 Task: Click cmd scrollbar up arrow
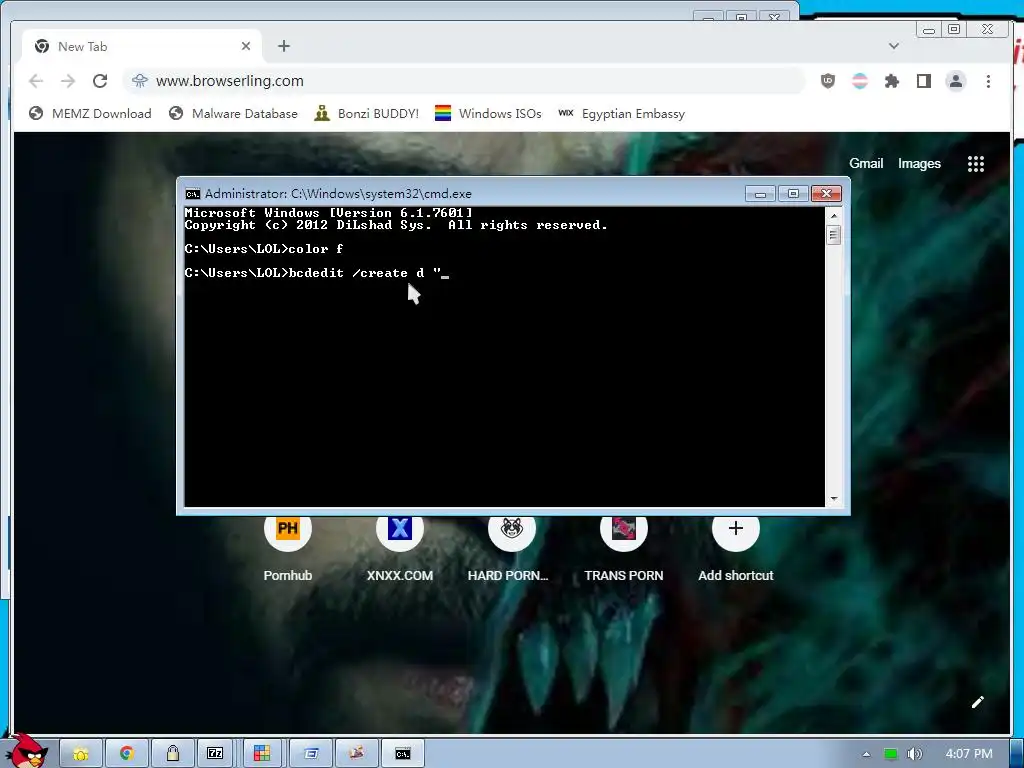coord(833,215)
